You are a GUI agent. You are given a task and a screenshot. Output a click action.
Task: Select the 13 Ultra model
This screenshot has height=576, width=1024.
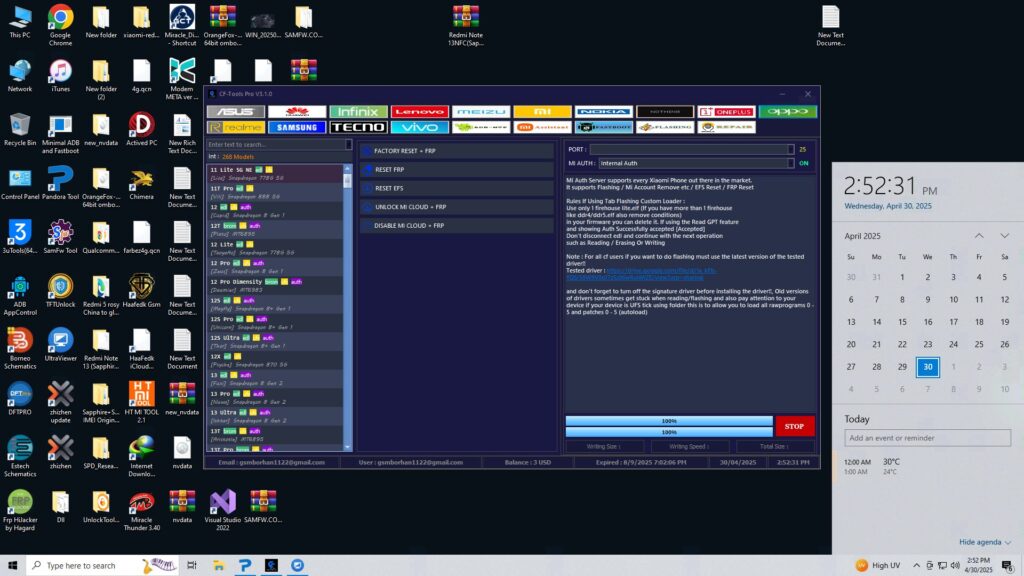point(275,416)
